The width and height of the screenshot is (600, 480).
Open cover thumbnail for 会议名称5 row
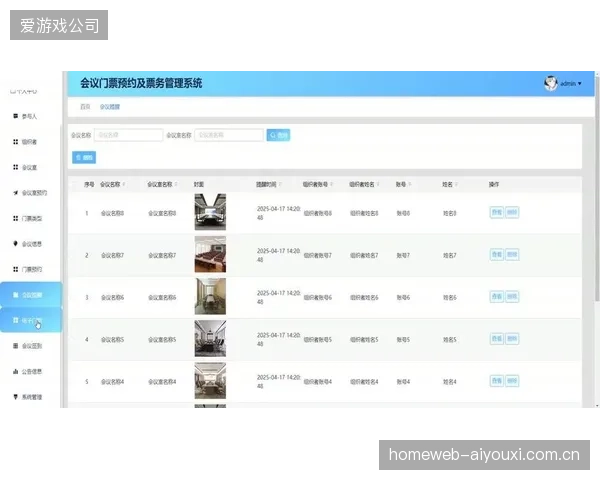(x=210, y=338)
